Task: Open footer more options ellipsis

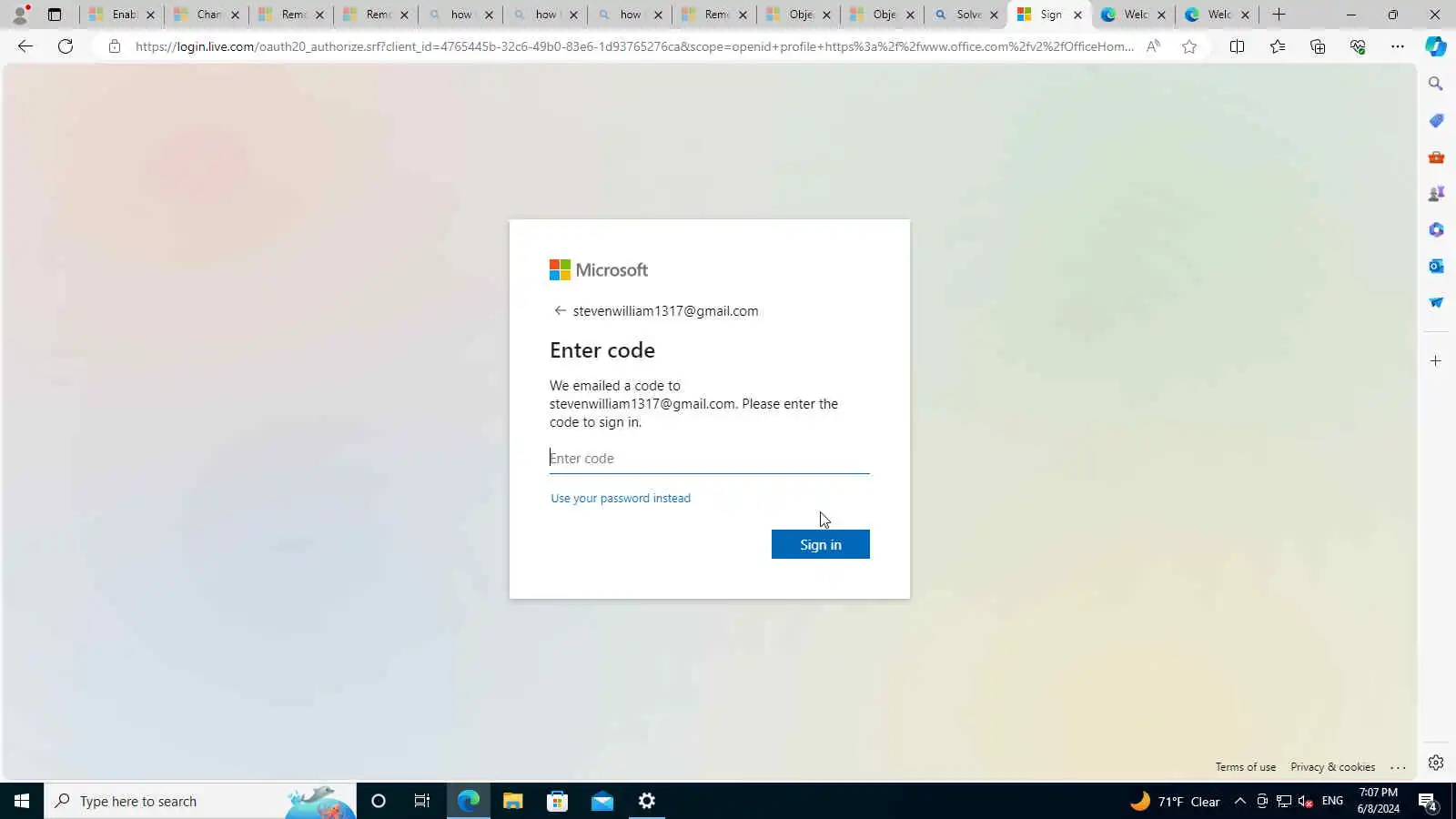Action: tap(1399, 767)
